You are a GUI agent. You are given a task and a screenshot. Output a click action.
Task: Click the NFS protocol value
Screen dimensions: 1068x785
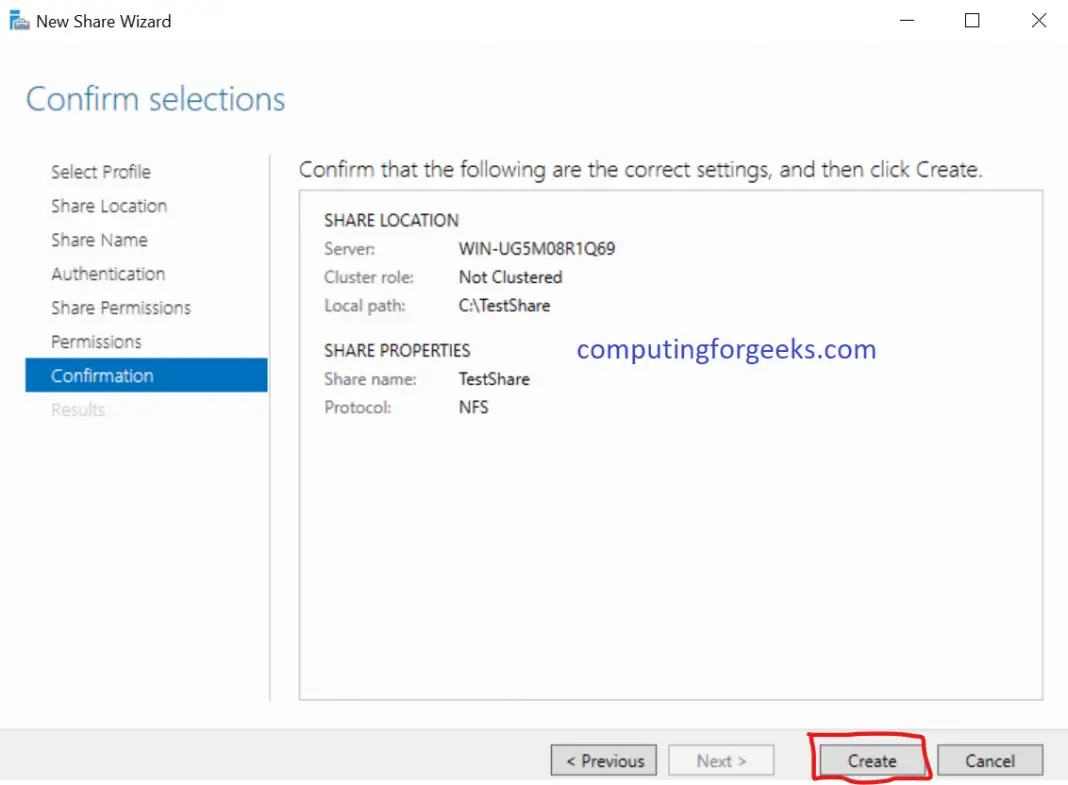[x=473, y=407]
